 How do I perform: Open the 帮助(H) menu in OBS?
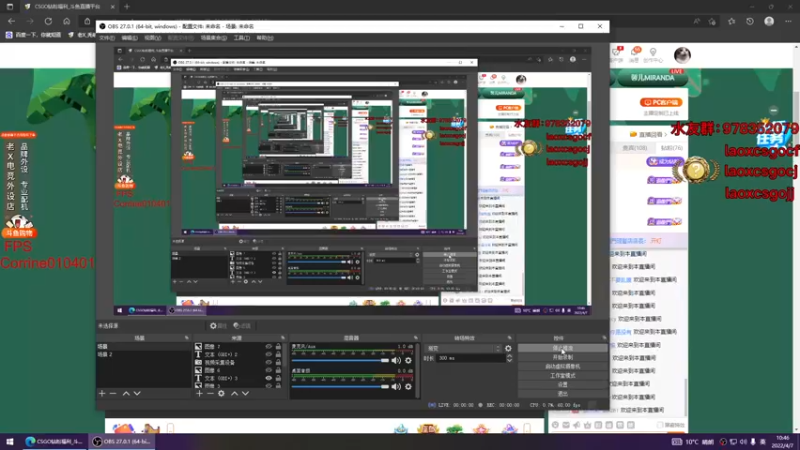[x=265, y=38]
